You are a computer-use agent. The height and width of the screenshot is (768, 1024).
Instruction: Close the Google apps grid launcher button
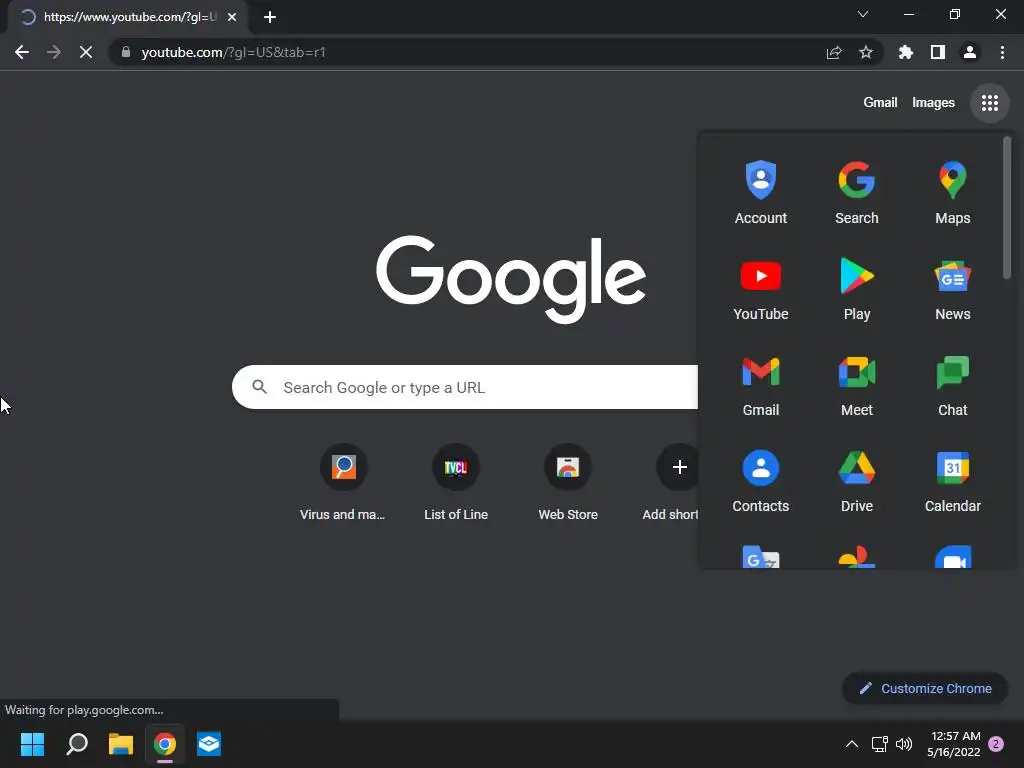[x=989, y=103]
